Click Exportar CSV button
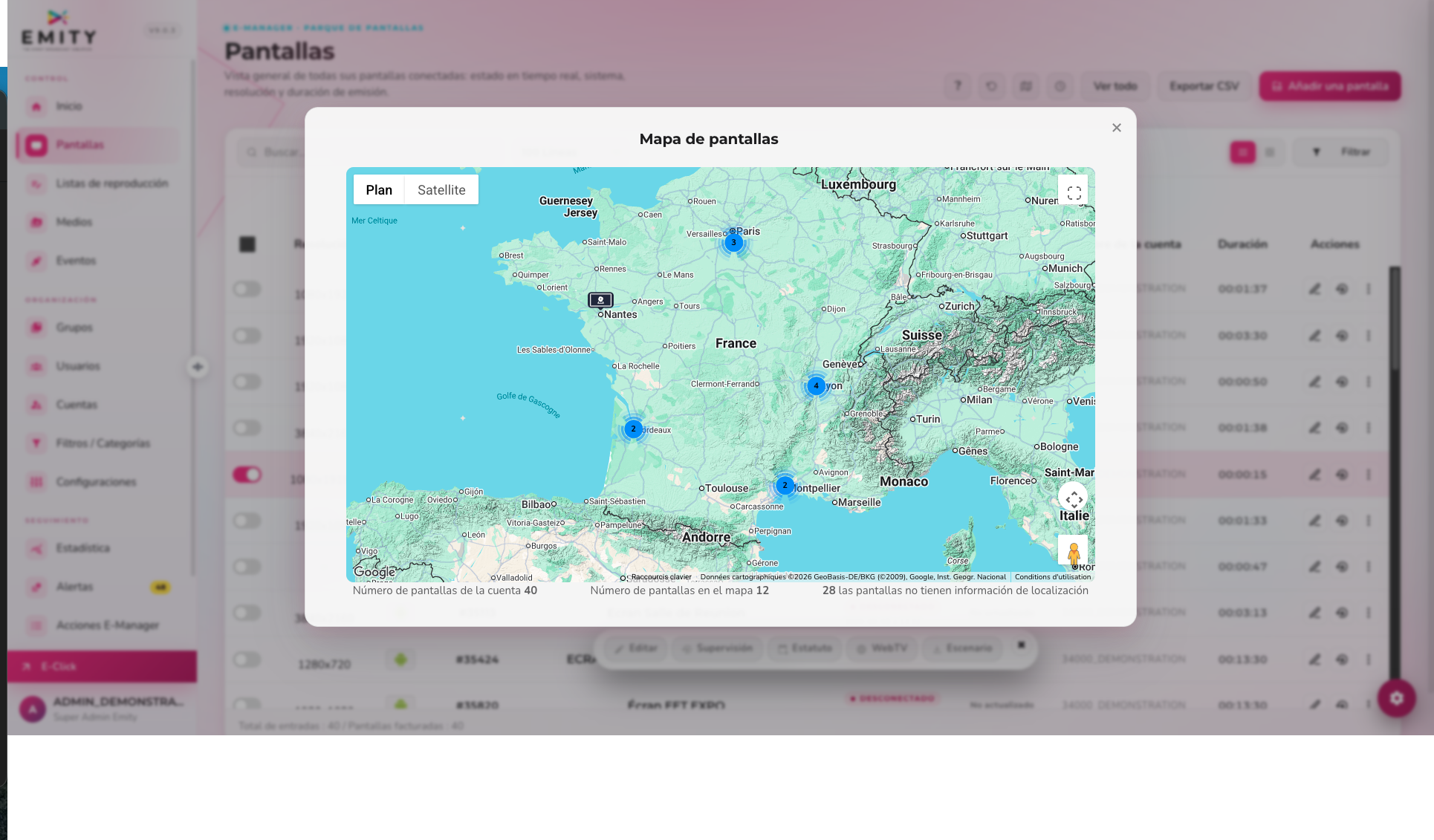This screenshot has height=840, width=1434. (1204, 86)
